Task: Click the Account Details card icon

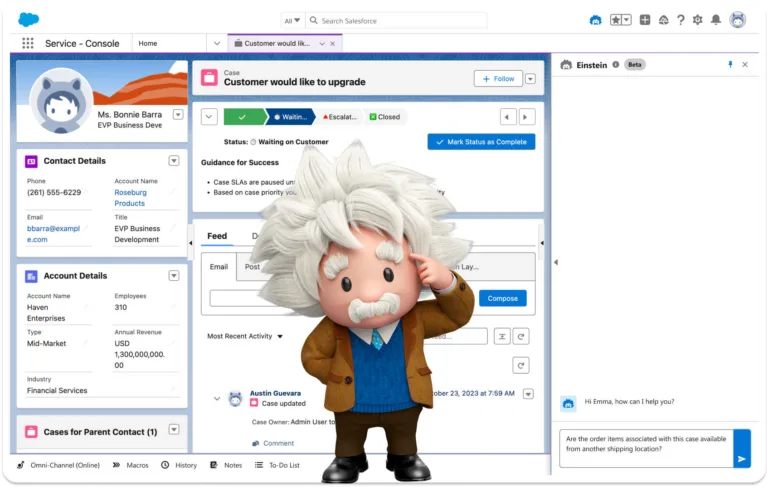Action: [31, 276]
